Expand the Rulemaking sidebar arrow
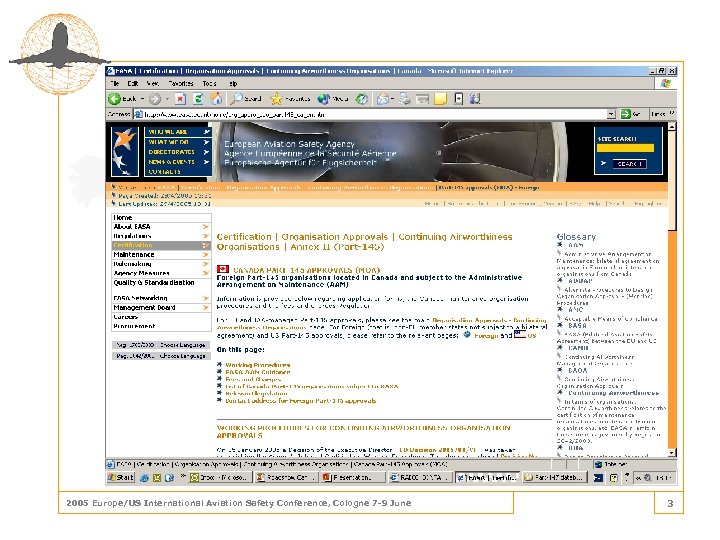Image resolution: width=720 pixels, height=540 pixels. point(205,264)
